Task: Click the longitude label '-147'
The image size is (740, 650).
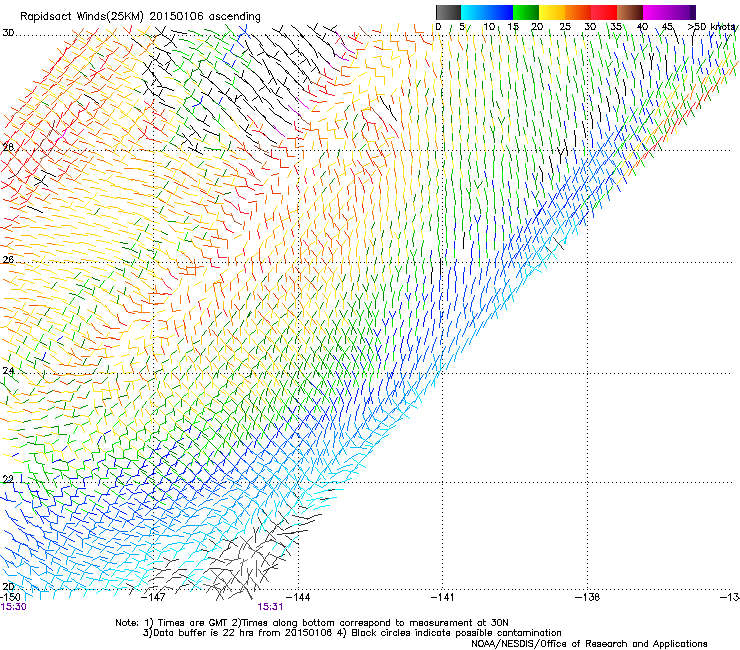Action: (154, 597)
